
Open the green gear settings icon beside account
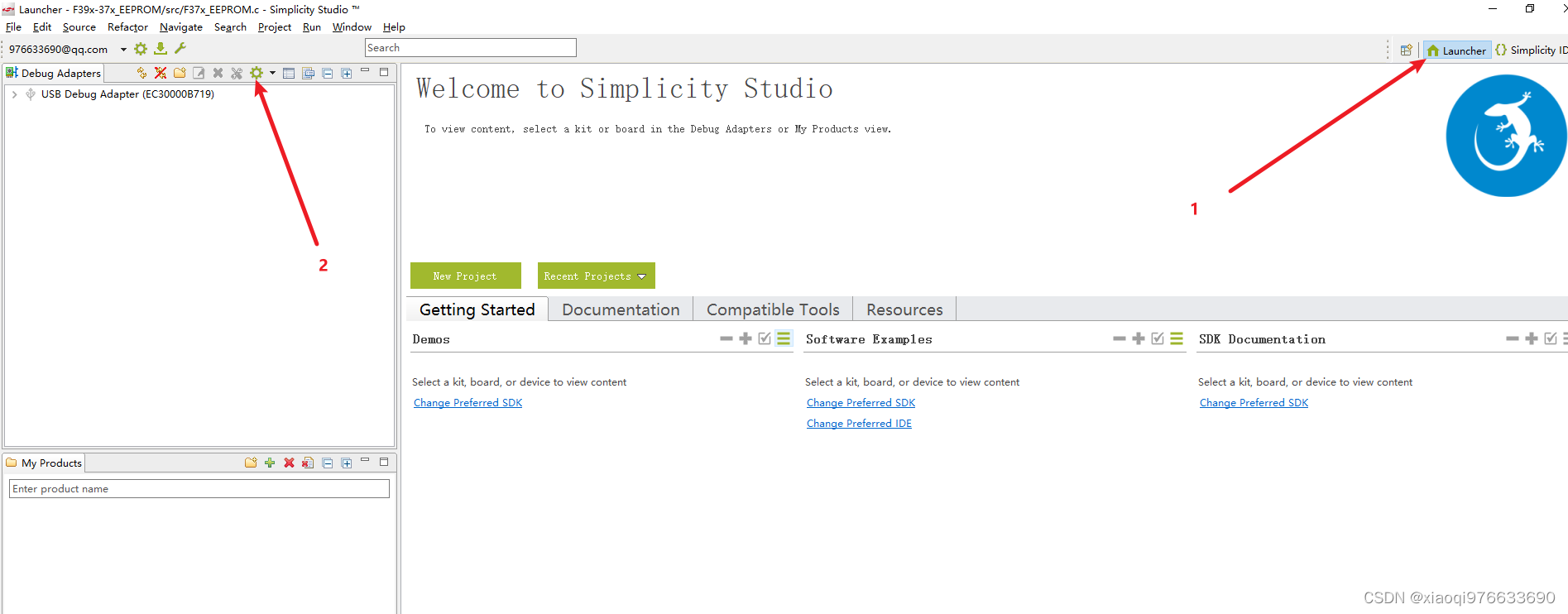click(141, 49)
